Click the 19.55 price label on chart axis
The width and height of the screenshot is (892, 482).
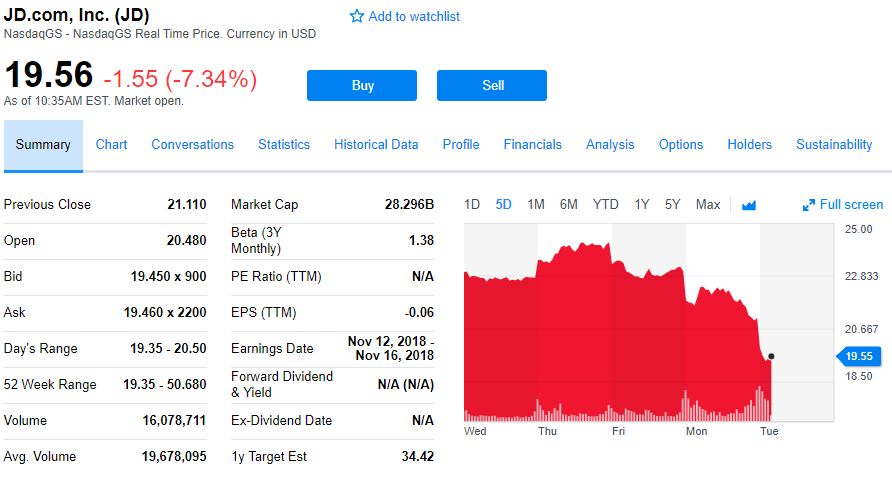click(x=858, y=356)
